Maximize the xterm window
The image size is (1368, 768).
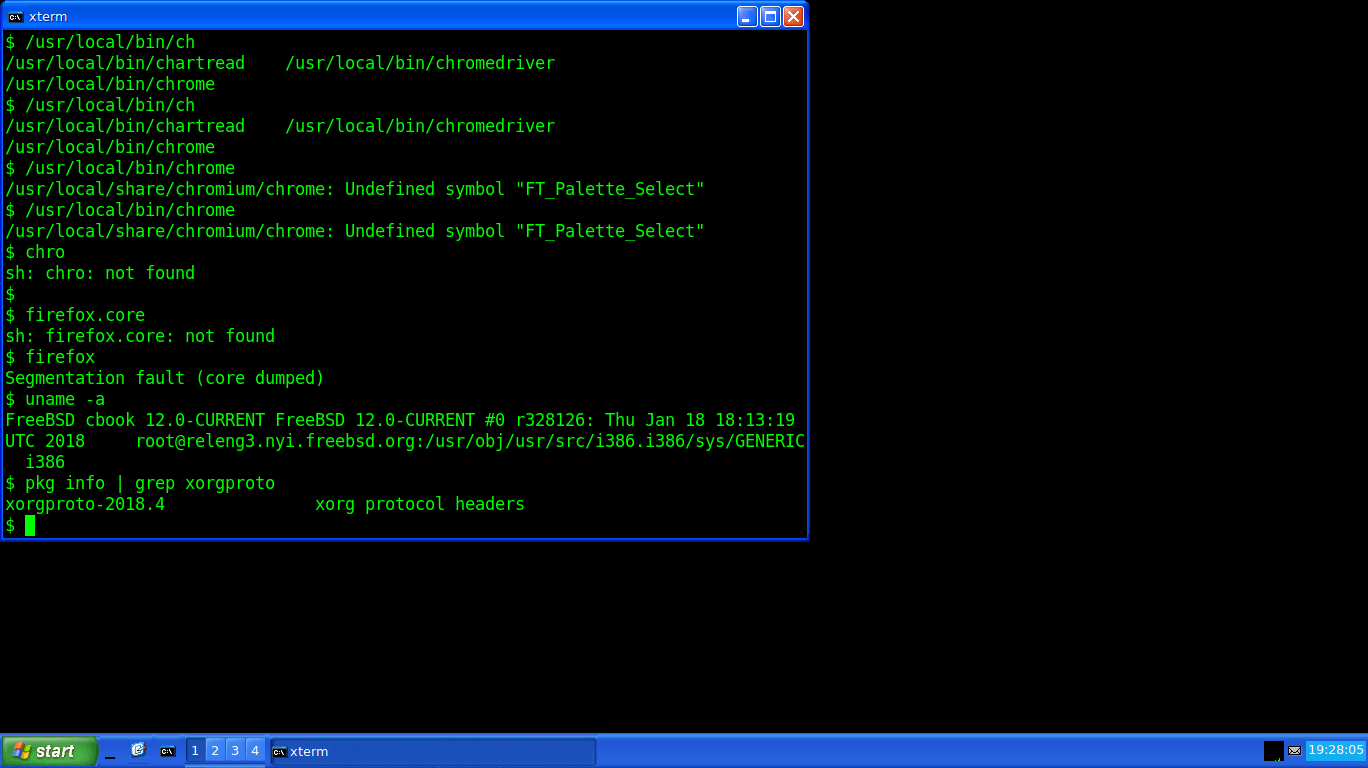tap(768, 16)
